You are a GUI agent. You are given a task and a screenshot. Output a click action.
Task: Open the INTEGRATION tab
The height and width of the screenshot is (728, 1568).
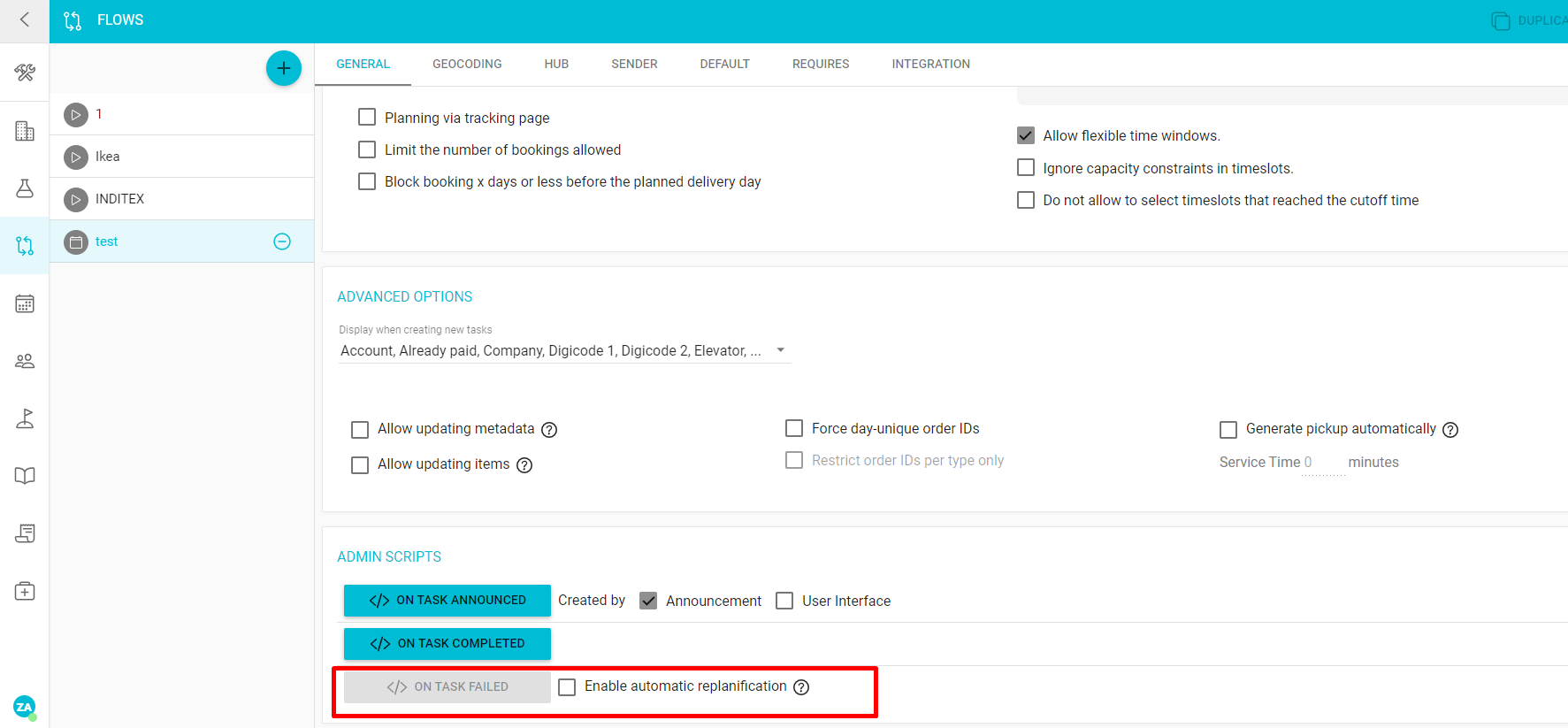click(x=930, y=64)
